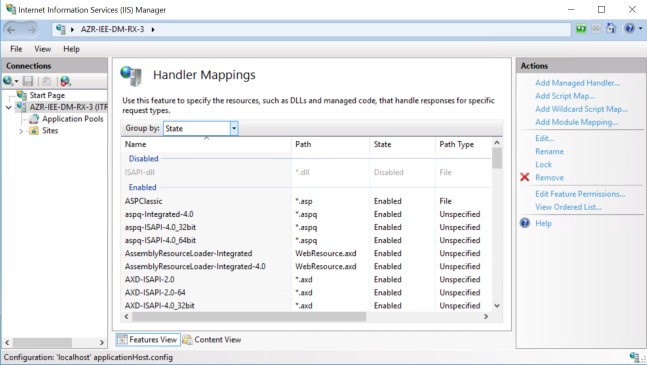The image size is (647, 365).
Task: Click Add Module Mapping link
Action: [576, 122]
